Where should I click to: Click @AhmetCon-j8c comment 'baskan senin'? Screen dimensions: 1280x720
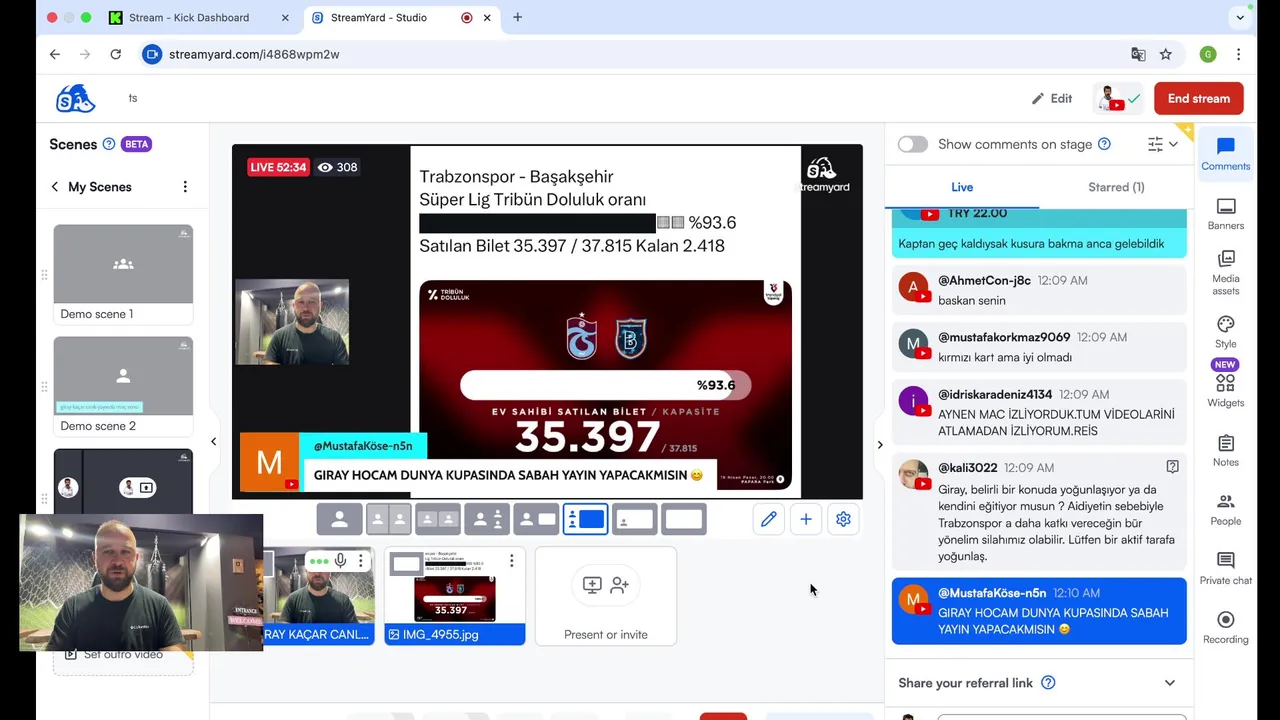pyautogui.click(x=1039, y=290)
